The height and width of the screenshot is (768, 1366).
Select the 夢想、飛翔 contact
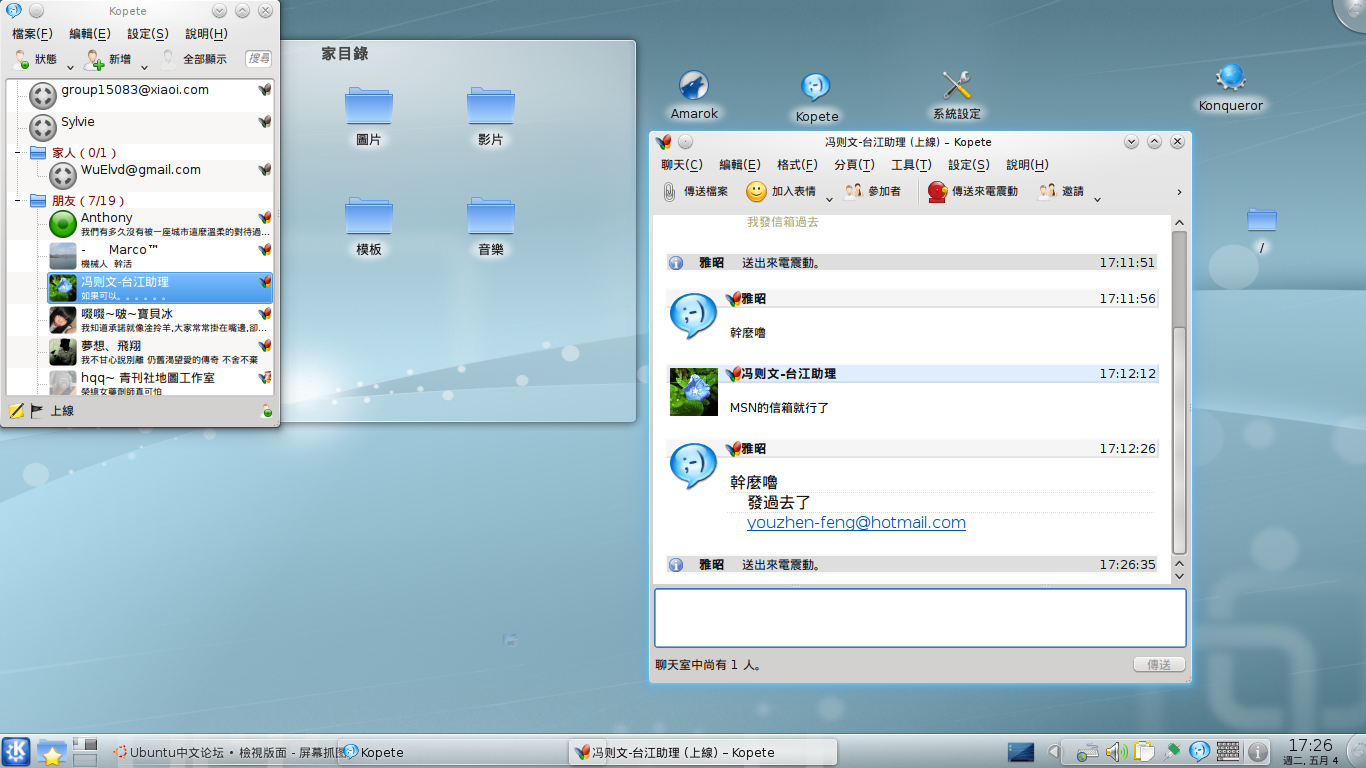tap(160, 352)
